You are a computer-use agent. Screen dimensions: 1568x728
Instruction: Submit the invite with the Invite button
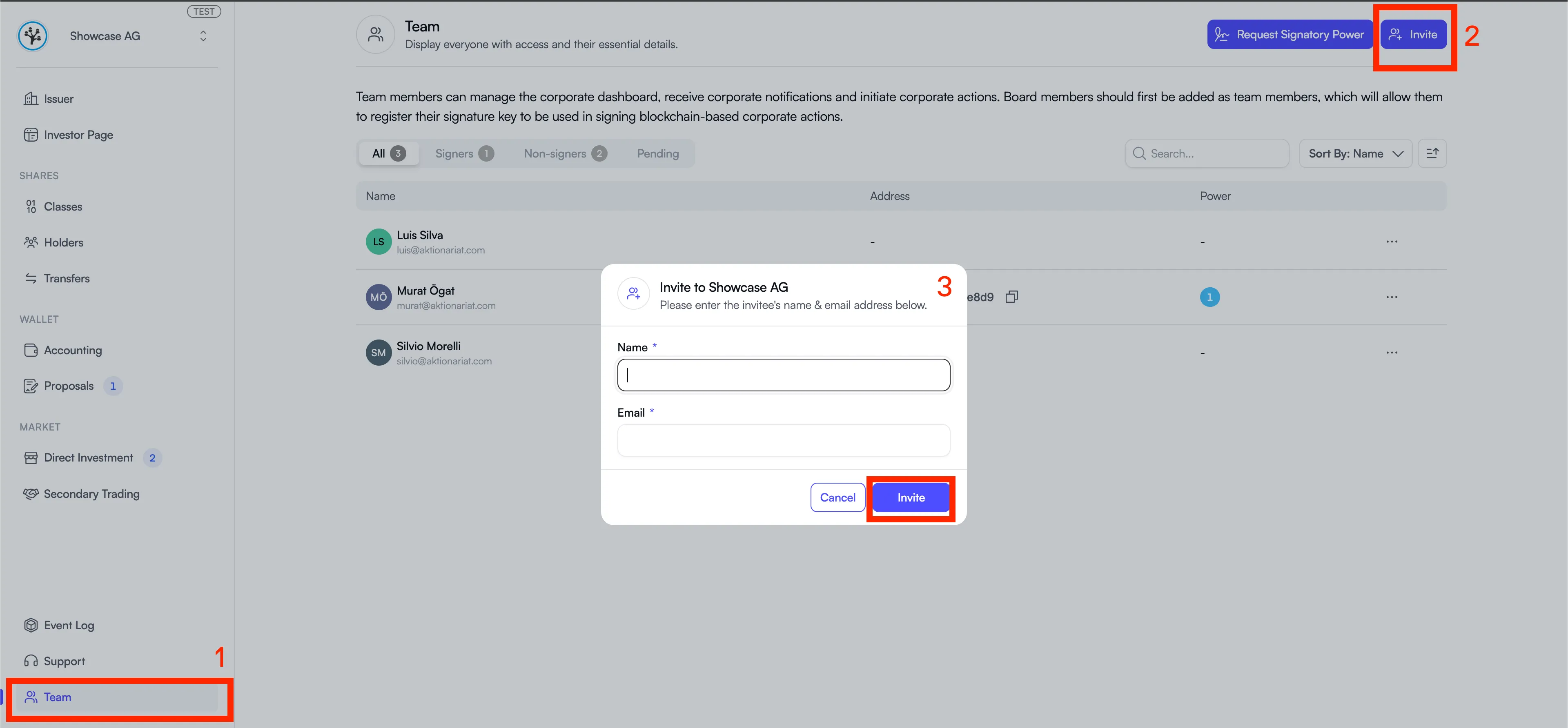(x=910, y=497)
